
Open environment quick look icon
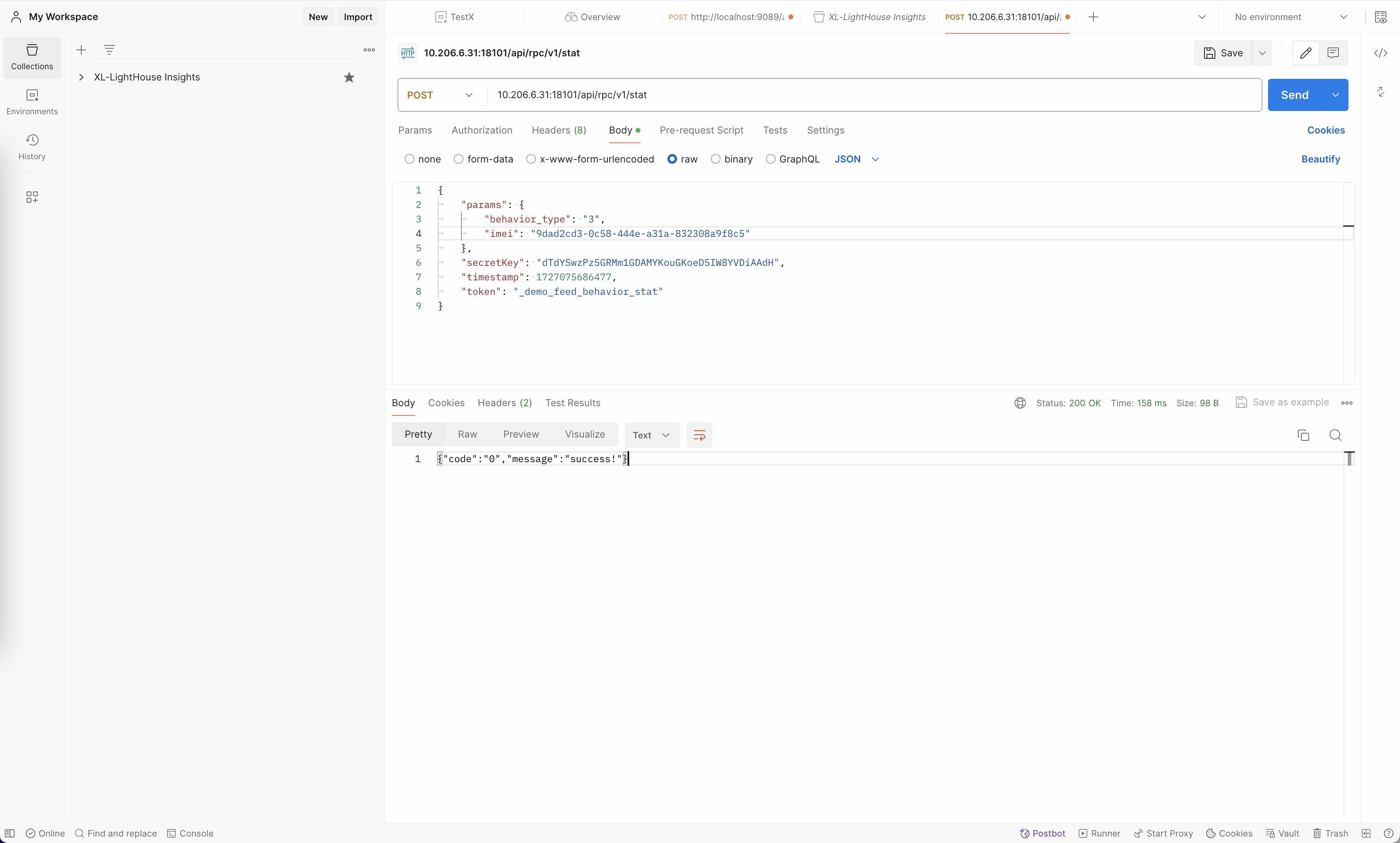coord(1381,17)
